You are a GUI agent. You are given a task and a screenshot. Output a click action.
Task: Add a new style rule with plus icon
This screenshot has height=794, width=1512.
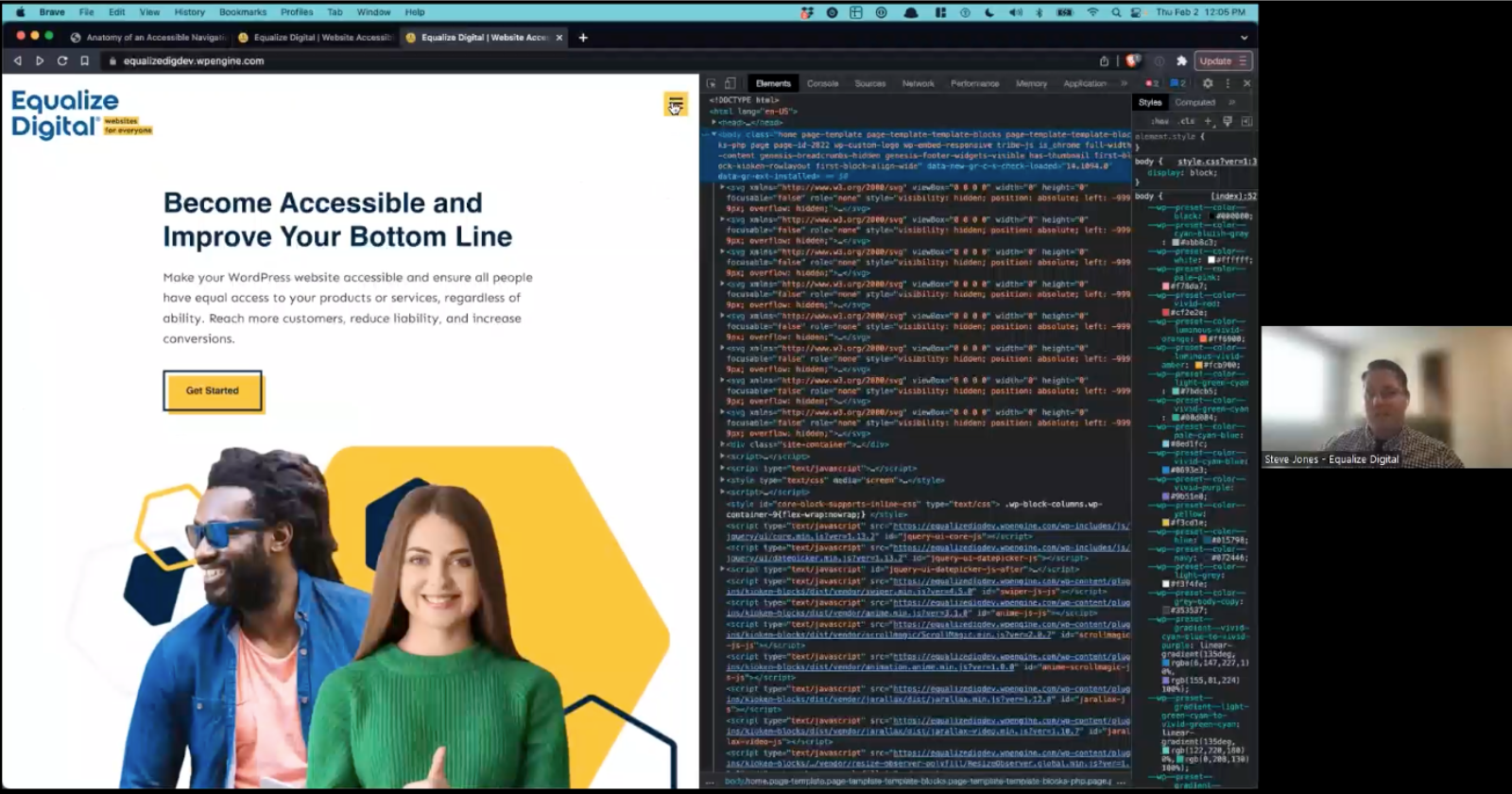1208,121
